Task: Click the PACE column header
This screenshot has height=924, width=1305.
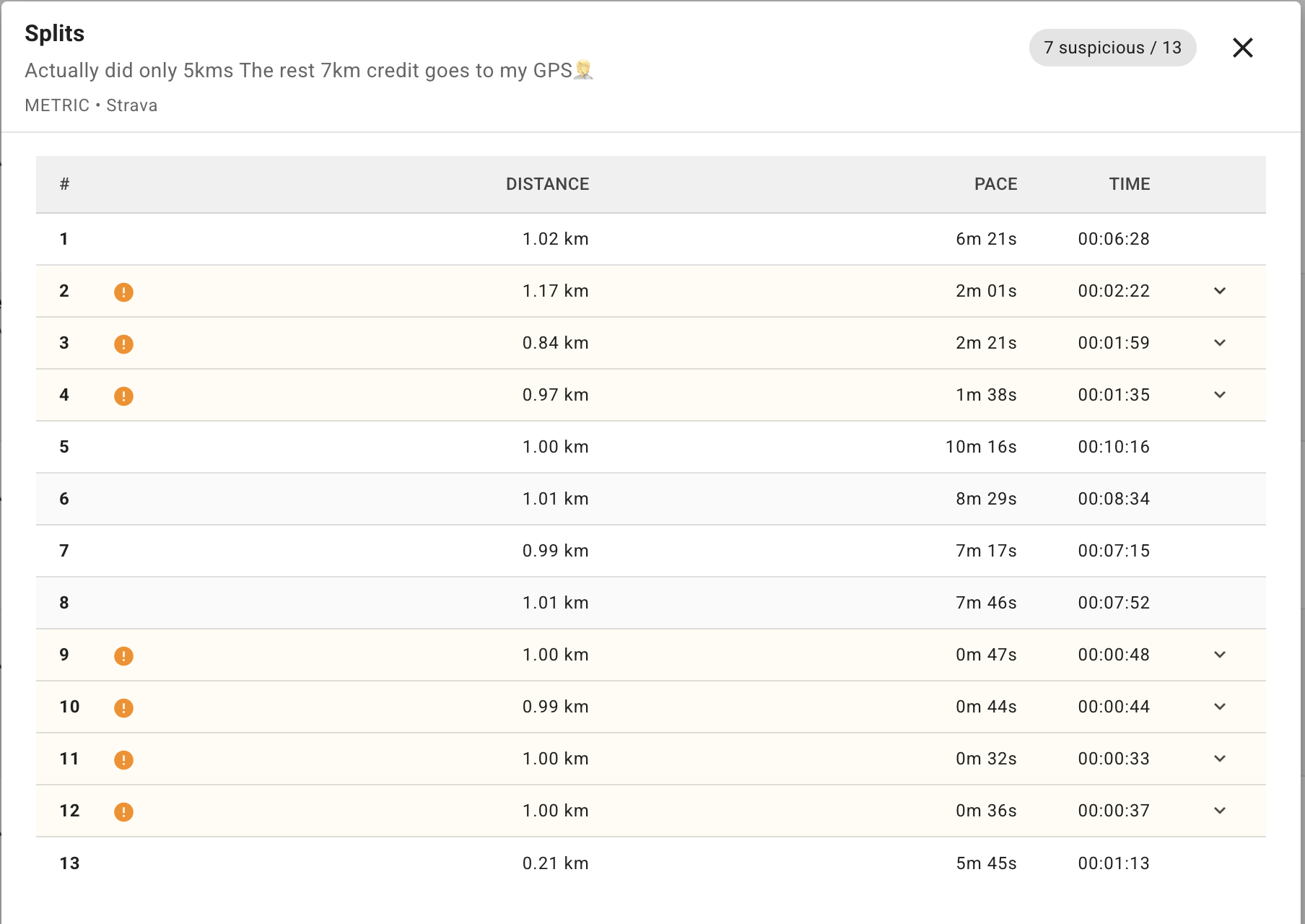Action: pyautogui.click(x=995, y=184)
